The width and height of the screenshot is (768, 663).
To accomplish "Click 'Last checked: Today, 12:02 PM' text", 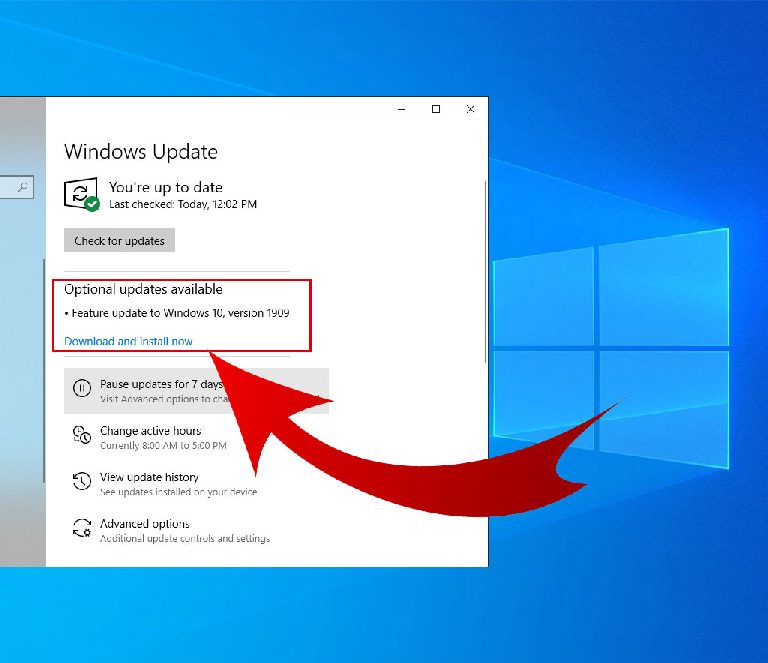I will tap(183, 204).
